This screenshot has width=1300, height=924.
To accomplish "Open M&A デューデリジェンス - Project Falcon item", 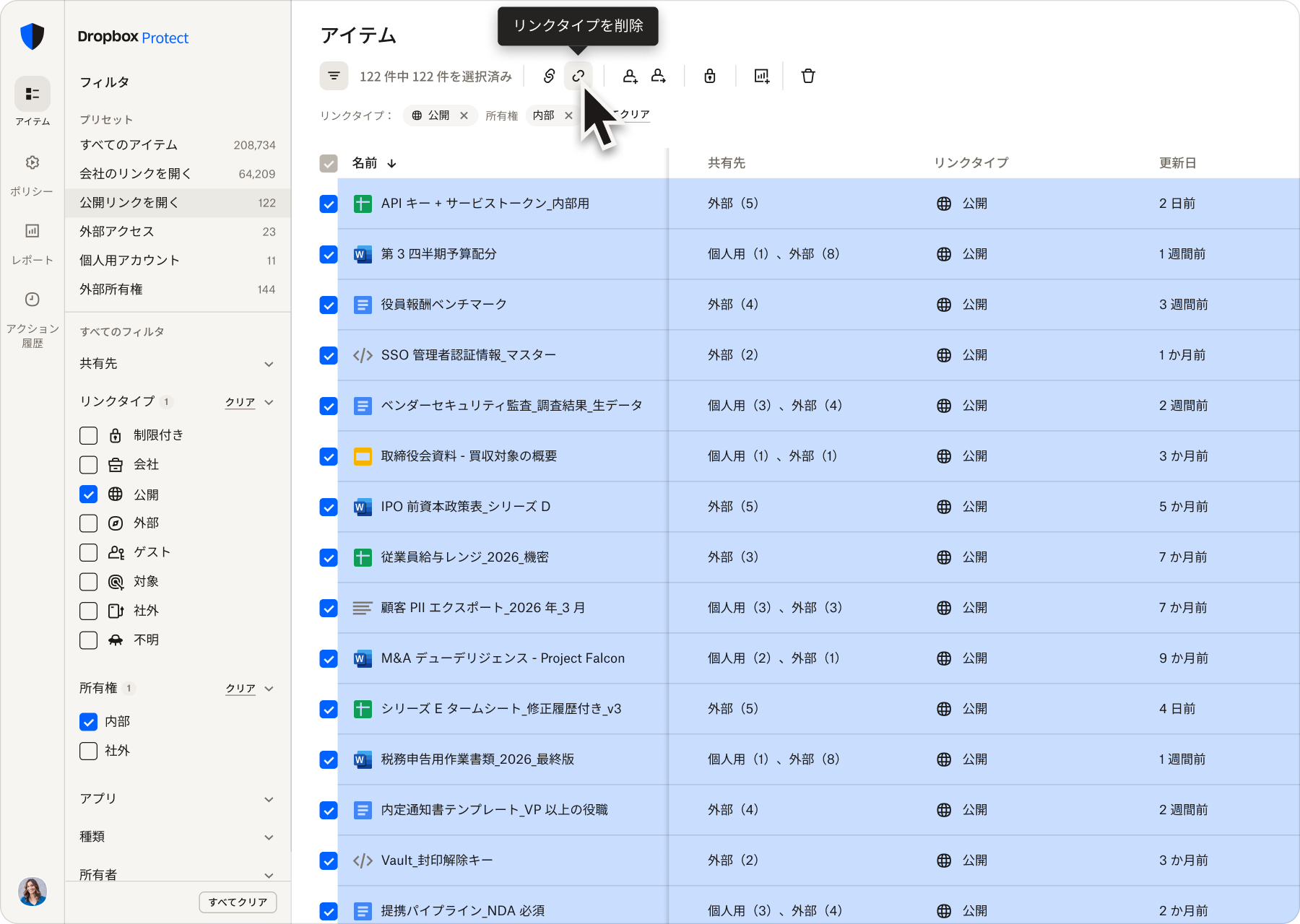I will (503, 658).
